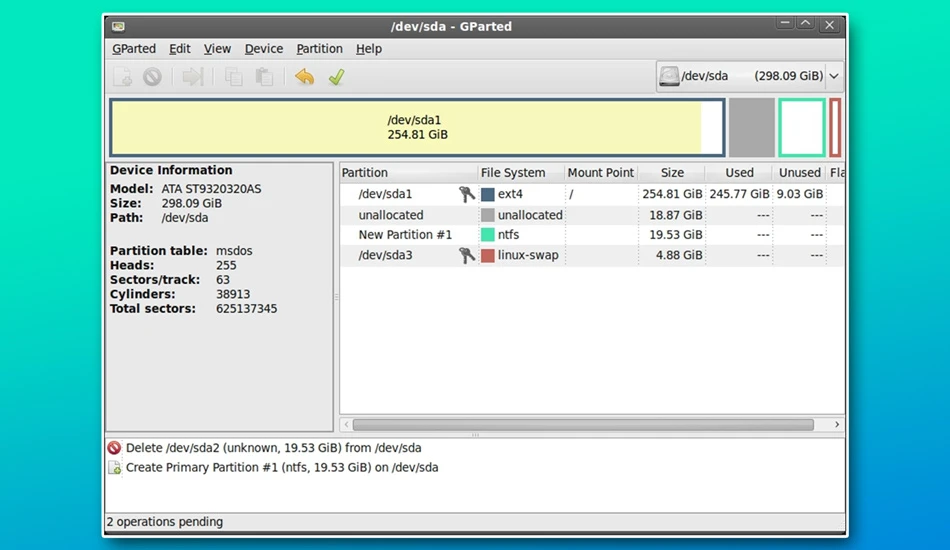Click the 245.77 GiB used cell

pyautogui.click(x=739, y=194)
